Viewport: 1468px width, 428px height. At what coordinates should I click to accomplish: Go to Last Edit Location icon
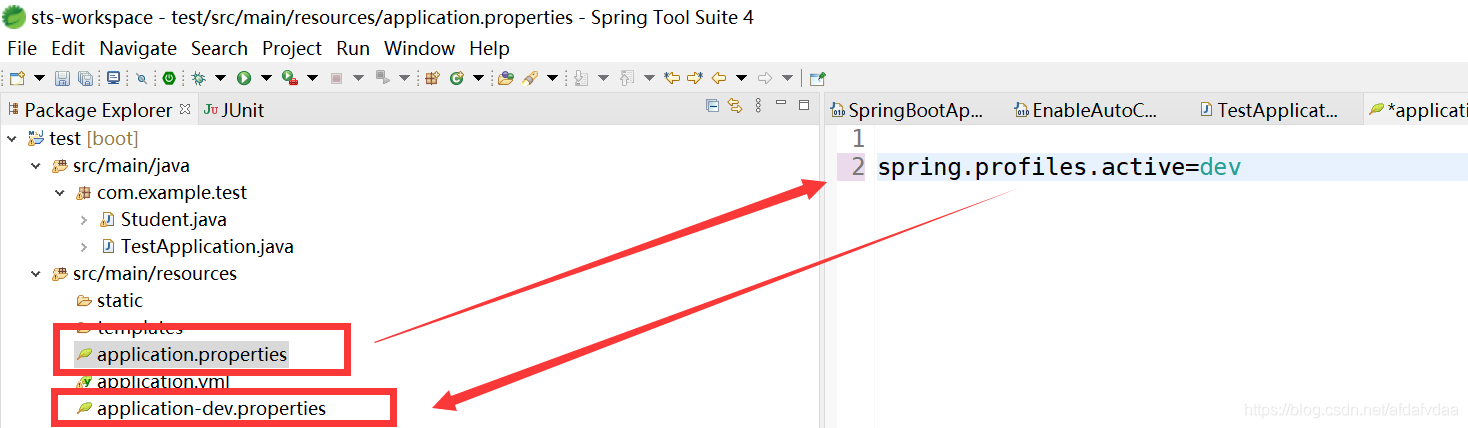tap(672, 78)
